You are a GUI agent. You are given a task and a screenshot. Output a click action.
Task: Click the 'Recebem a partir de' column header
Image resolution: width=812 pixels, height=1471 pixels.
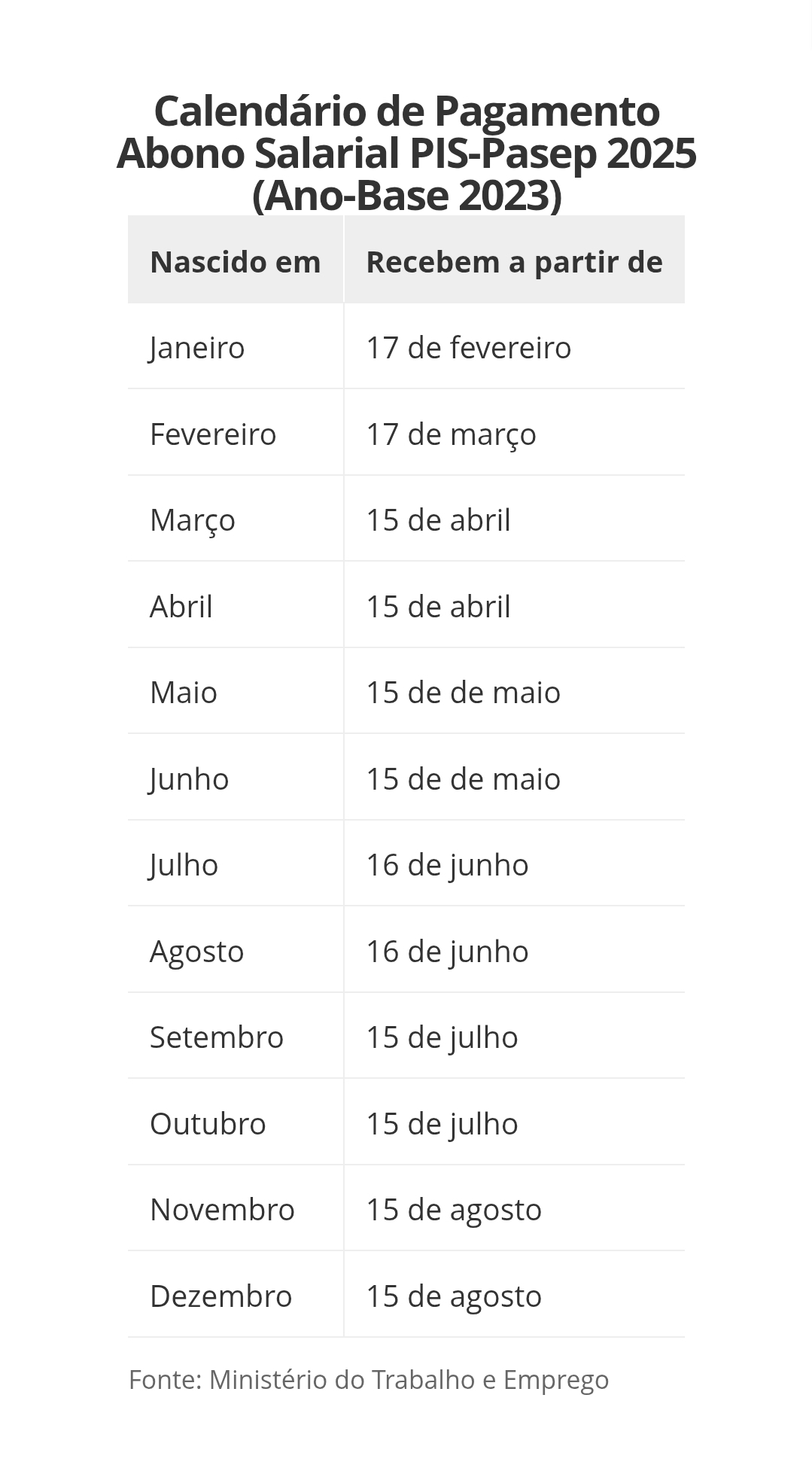pos(514,262)
